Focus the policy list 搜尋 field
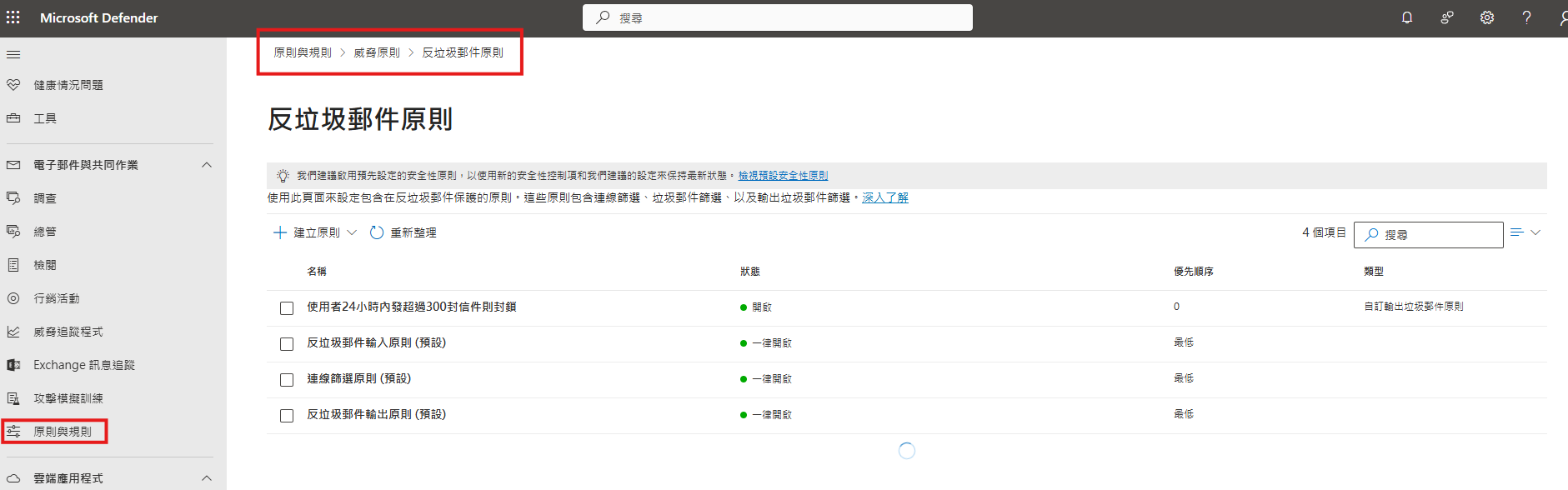1568x490 pixels. tap(1429, 235)
